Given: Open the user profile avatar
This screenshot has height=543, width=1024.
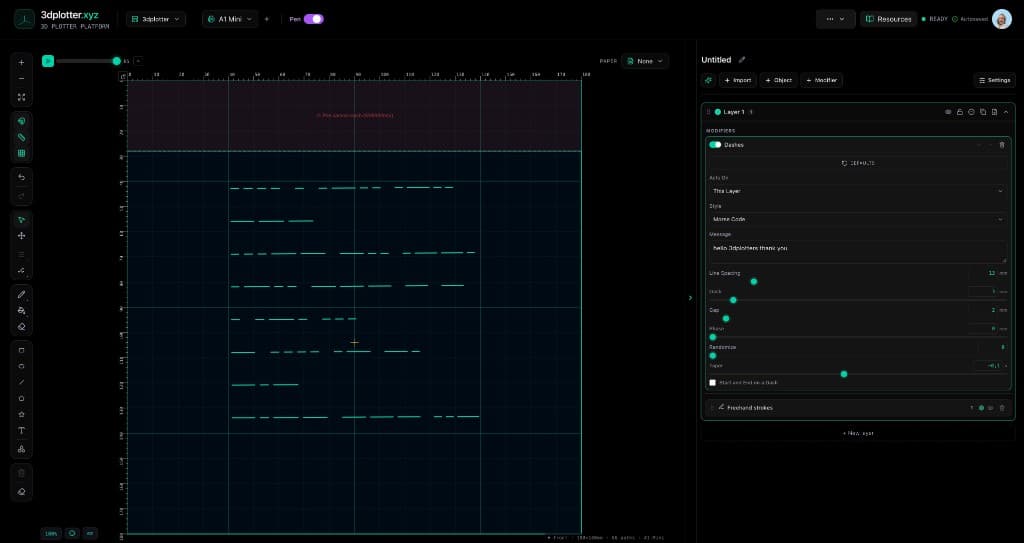Looking at the screenshot, I should (1002, 19).
